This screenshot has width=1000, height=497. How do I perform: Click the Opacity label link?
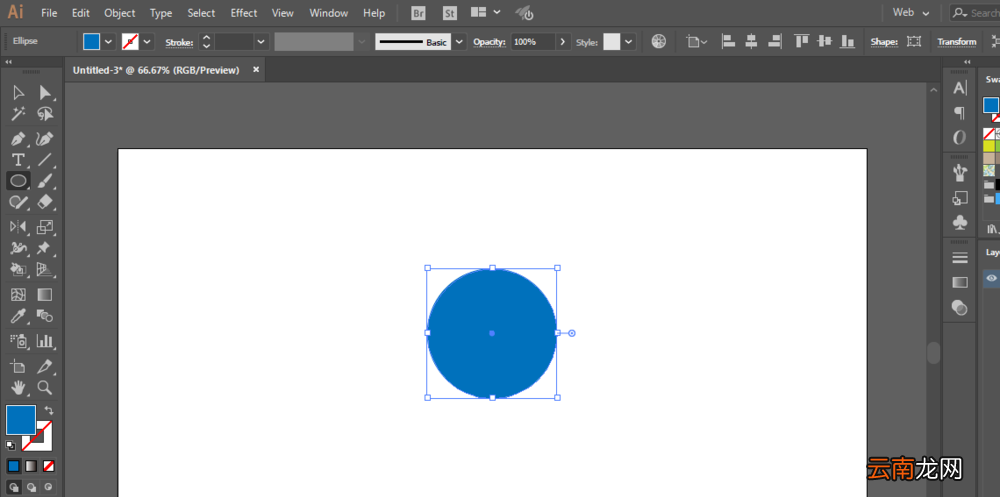(489, 42)
